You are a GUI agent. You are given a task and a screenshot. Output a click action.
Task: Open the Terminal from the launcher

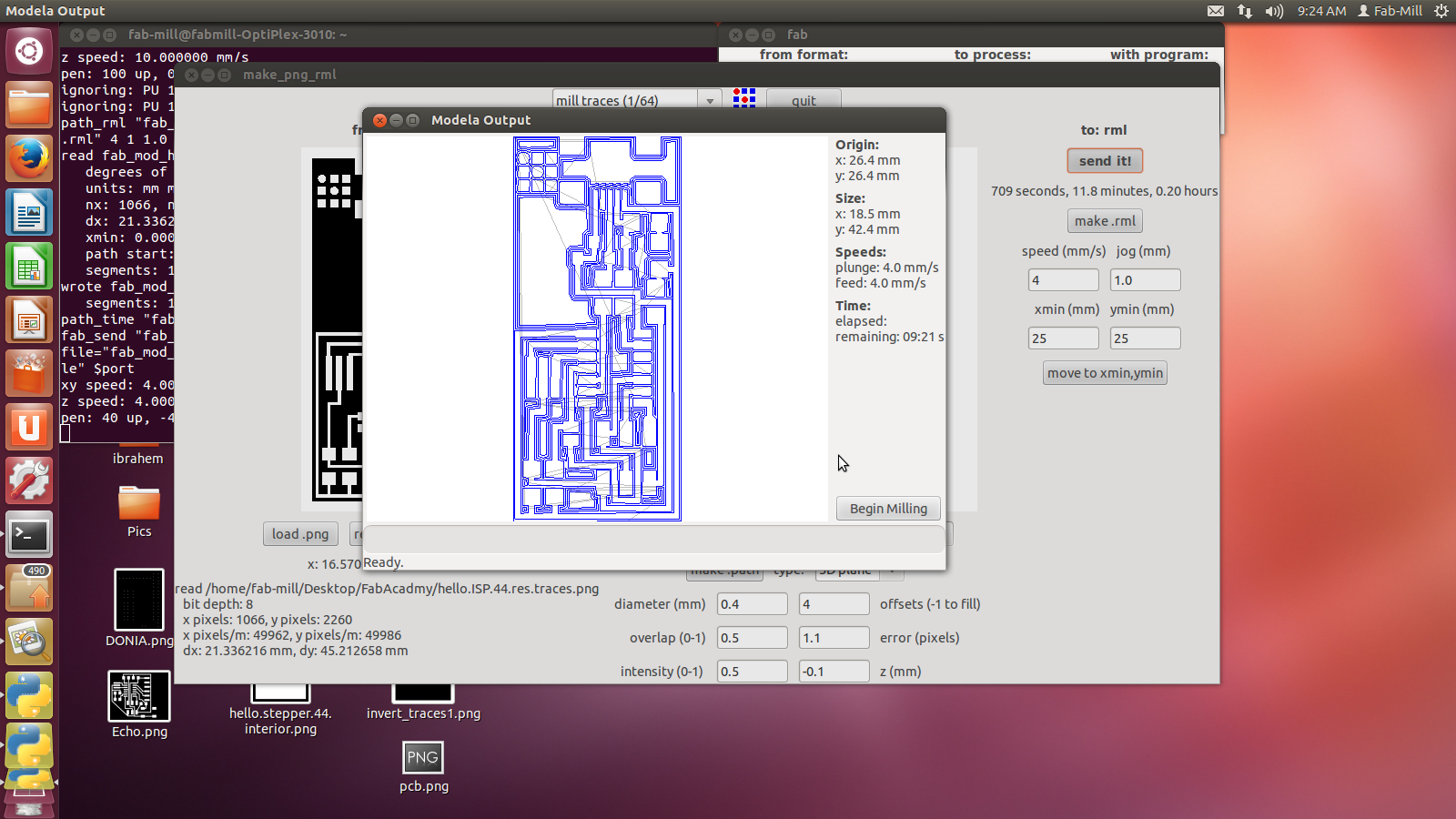pyautogui.click(x=29, y=535)
